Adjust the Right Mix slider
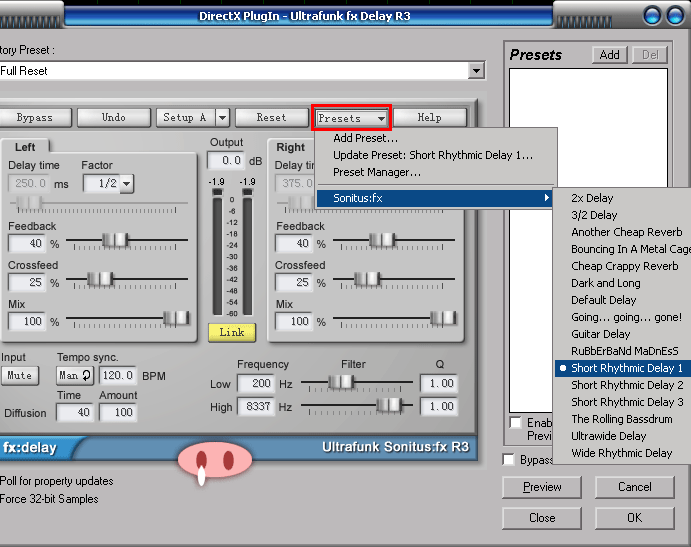The height and width of the screenshot is (547, 691). point(443,318)
